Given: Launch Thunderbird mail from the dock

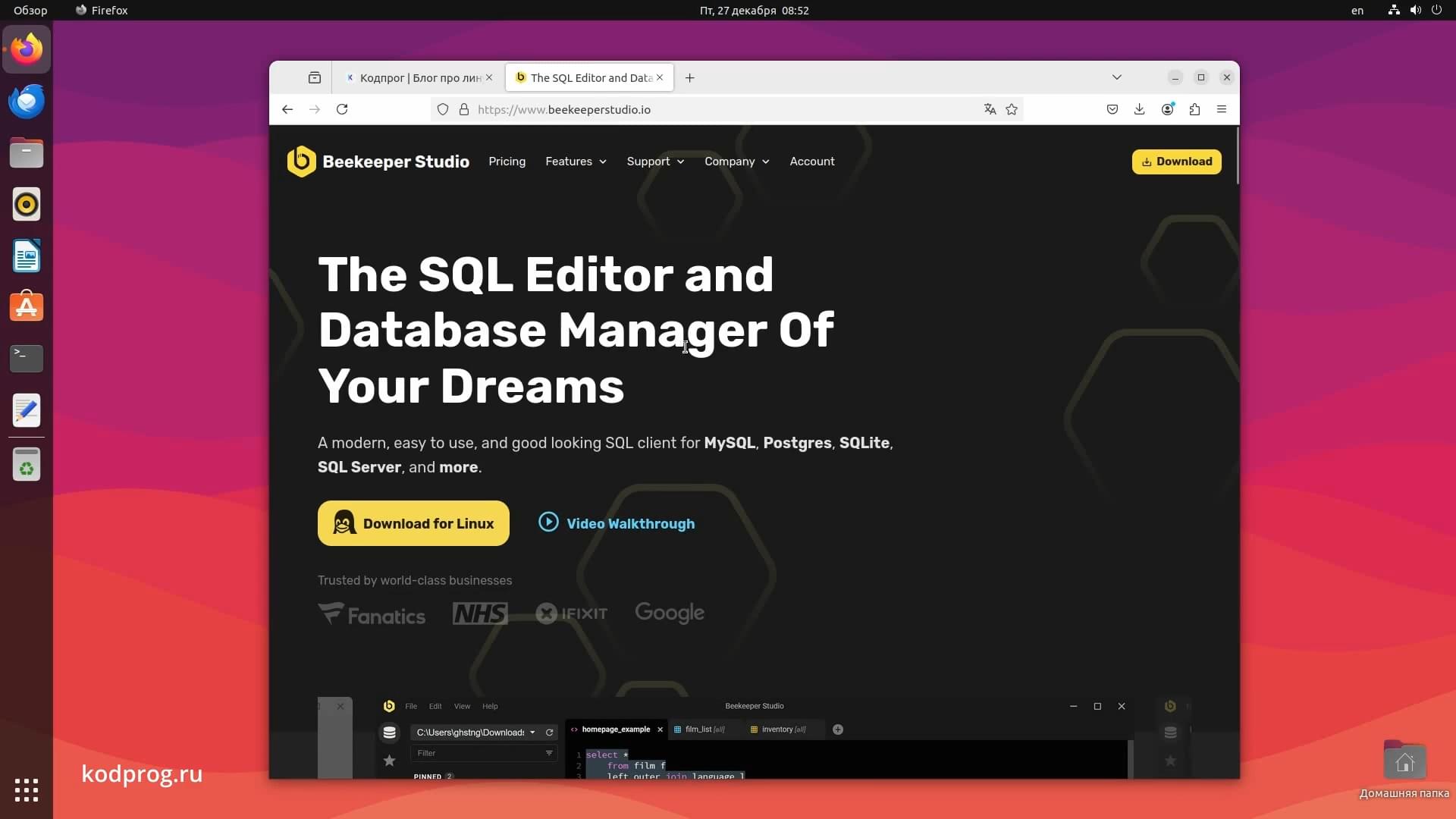Looking at the screenshot, I should [x=27, y=101].
